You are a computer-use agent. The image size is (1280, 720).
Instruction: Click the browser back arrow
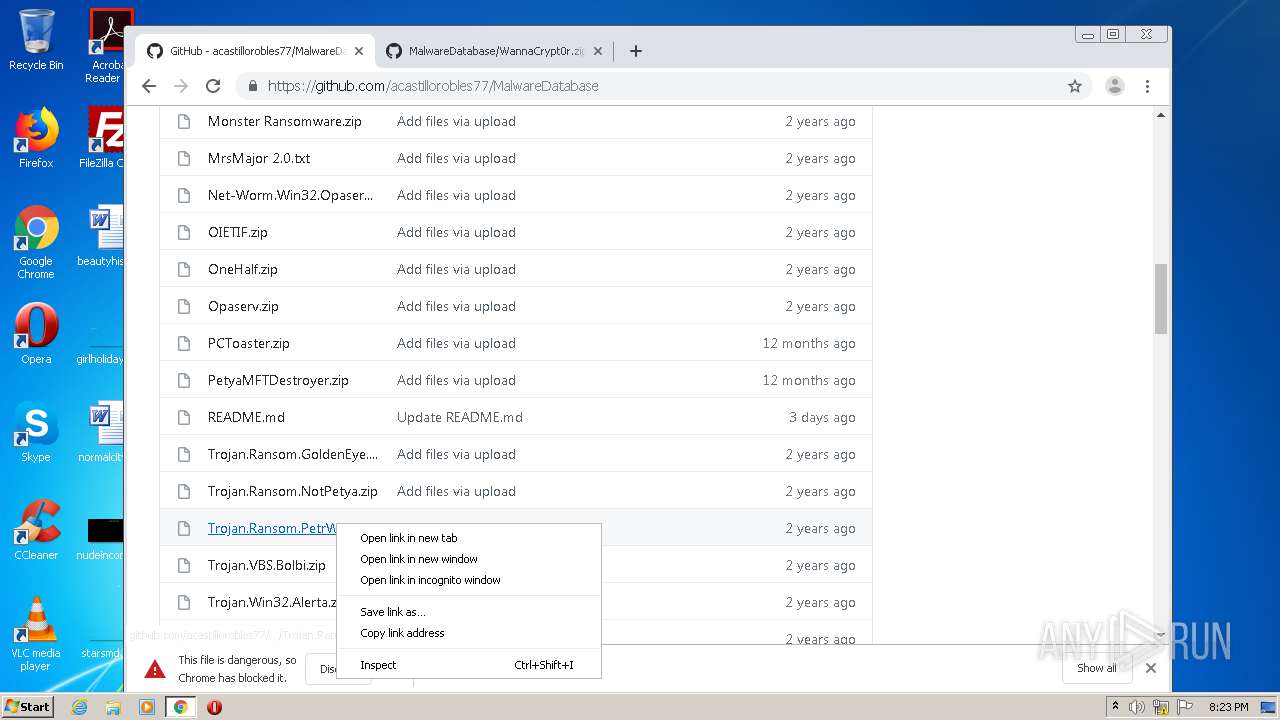(149, 86)
